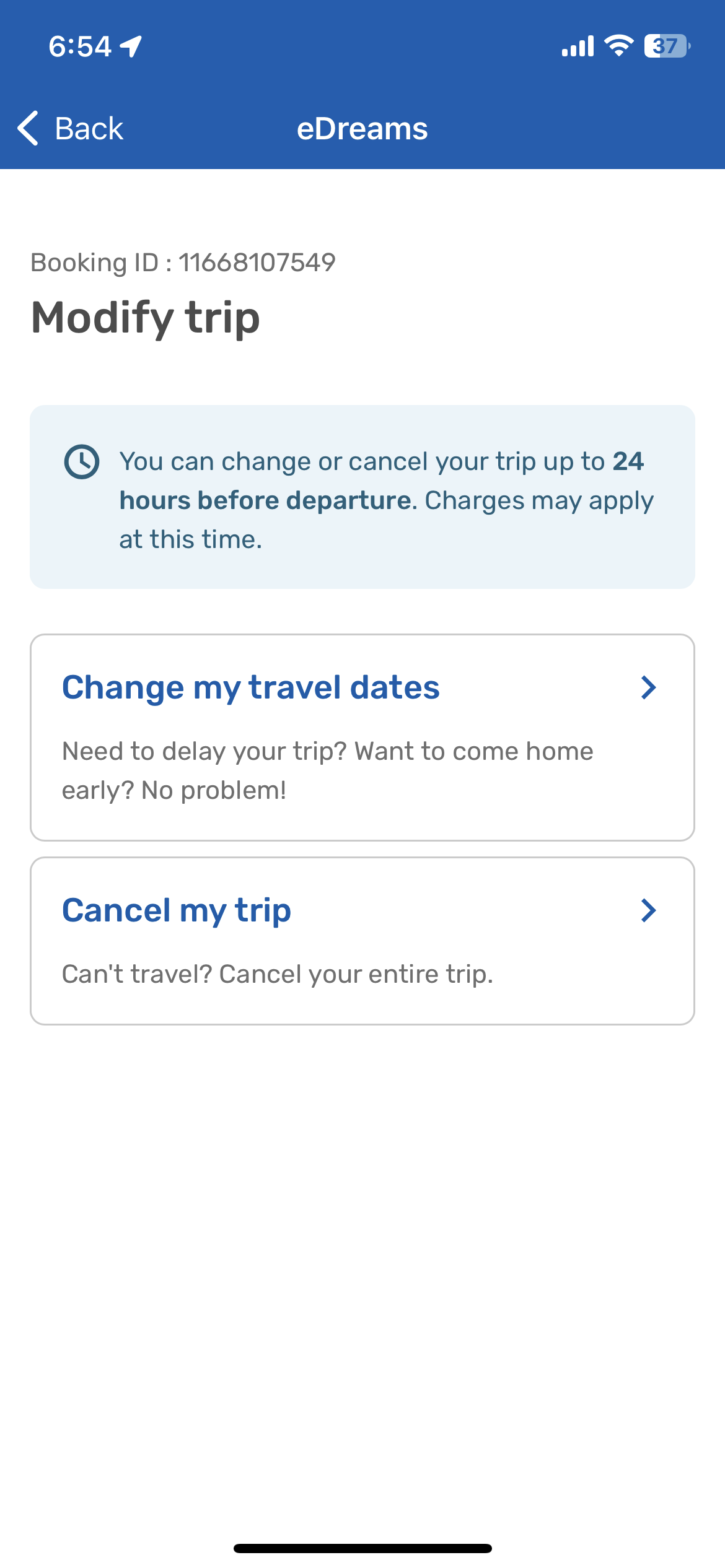Select the Booking ID number text

coord(257,263)
